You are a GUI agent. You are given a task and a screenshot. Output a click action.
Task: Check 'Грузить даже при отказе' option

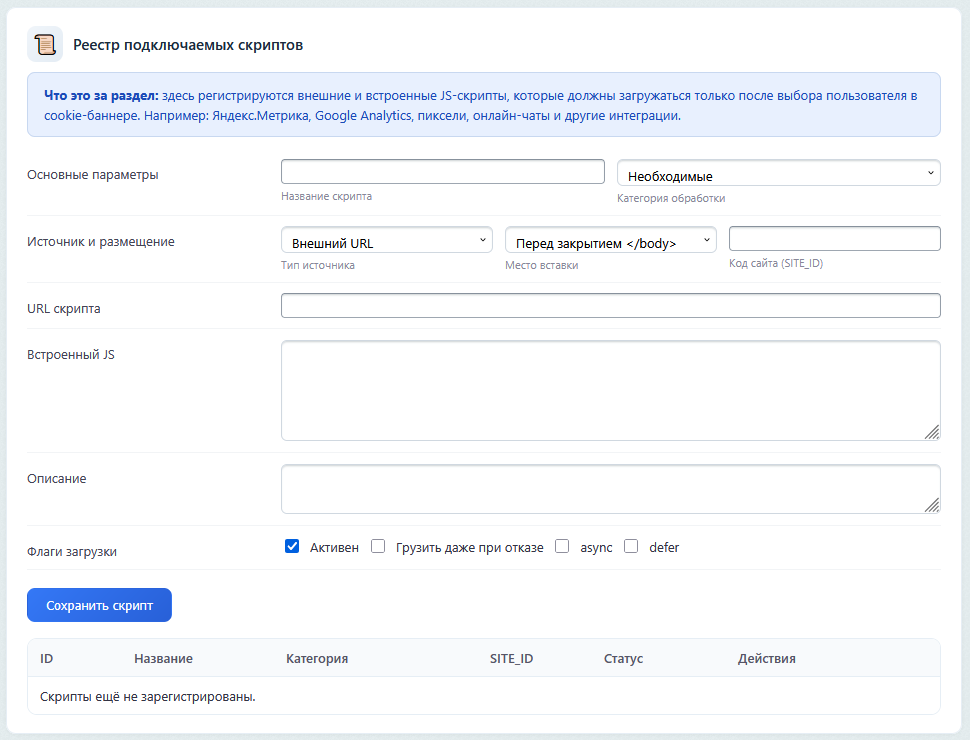[377, 546]
